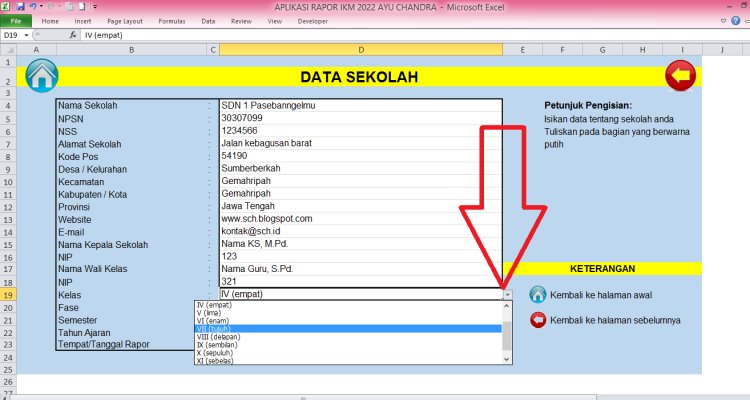
Task: Click the Excel application icon in title bar
Action: (x=6, y=6)
